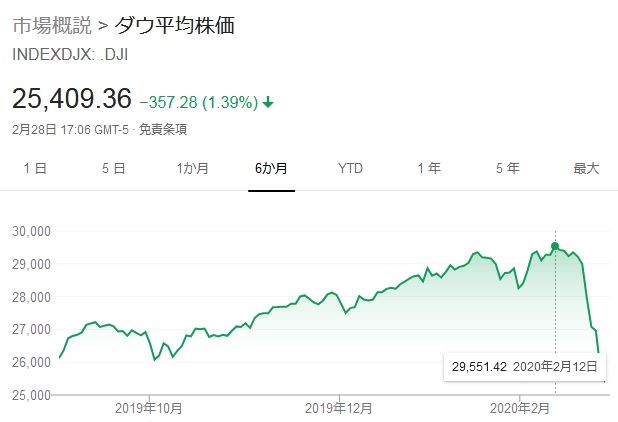The width and height of the screenshot is (618, 422).
Task: Show the 1年 chart range
Action: pyautogui.click(x=429, y=168)
